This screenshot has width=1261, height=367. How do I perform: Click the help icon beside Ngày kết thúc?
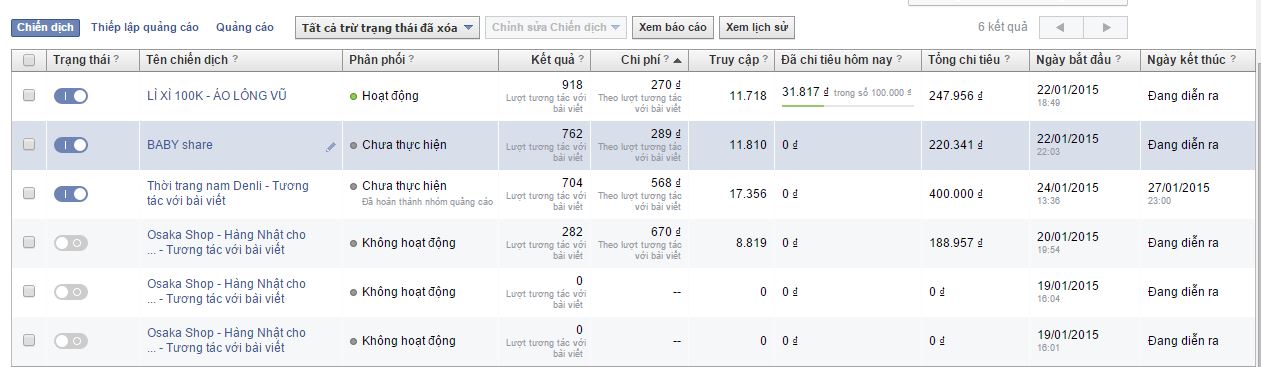[1234, 59]
